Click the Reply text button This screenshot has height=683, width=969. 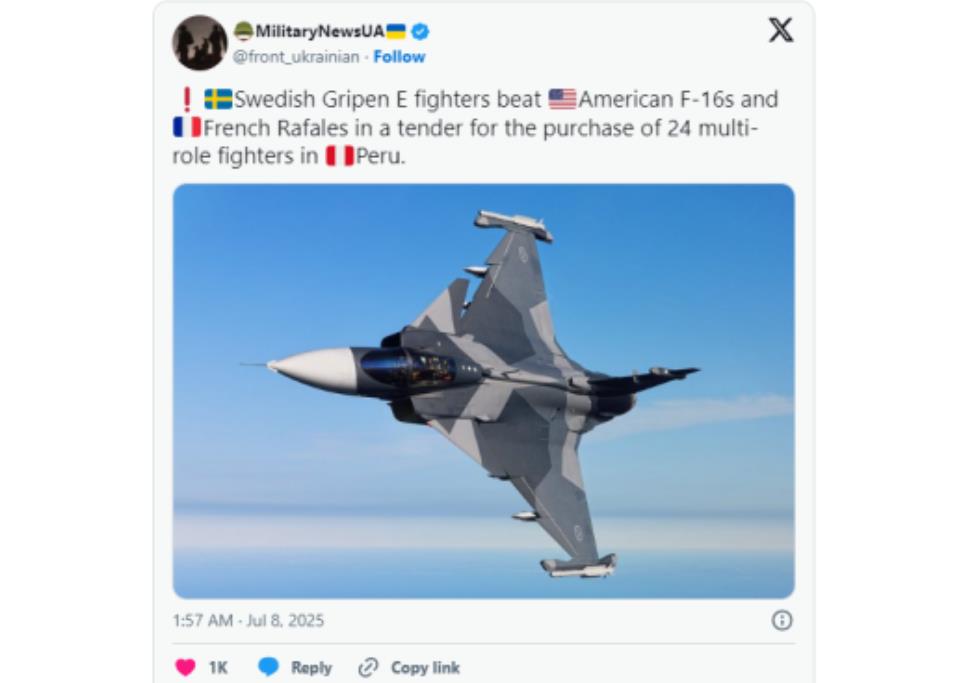311,668
